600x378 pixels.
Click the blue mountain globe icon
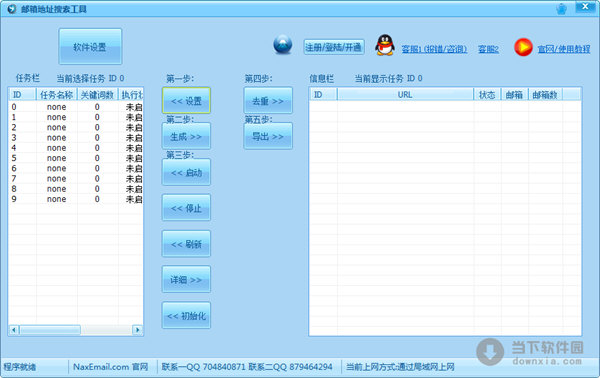coord(283,45)
